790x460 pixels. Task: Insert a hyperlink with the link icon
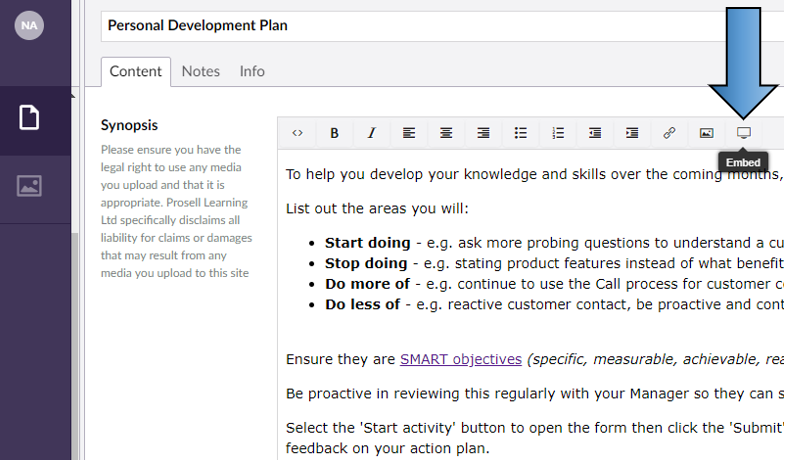(x=669, y=133)
